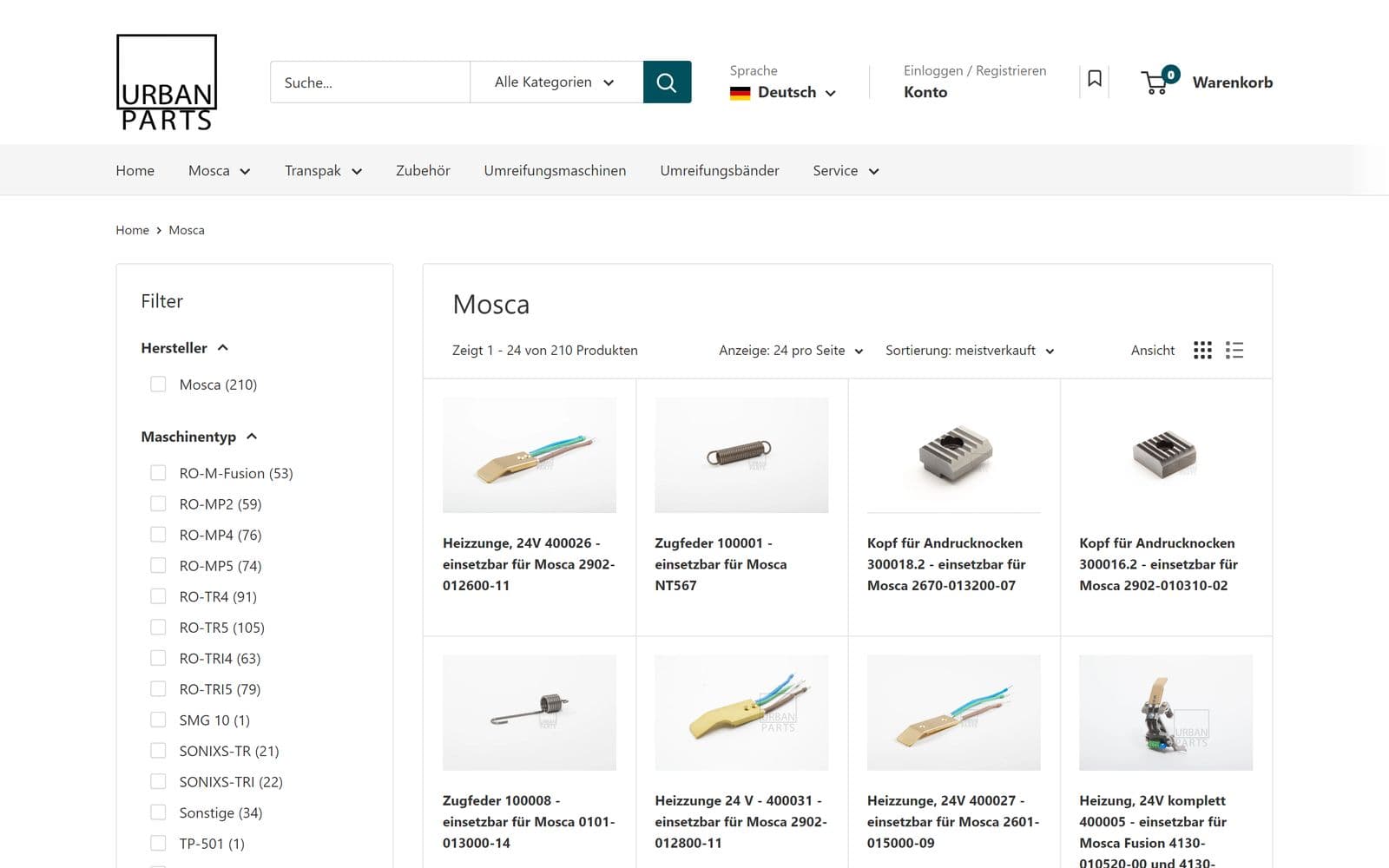Select the SONIXS-TRI (22) checkbox
This screenshot has height=868, width=1389.
158,781
